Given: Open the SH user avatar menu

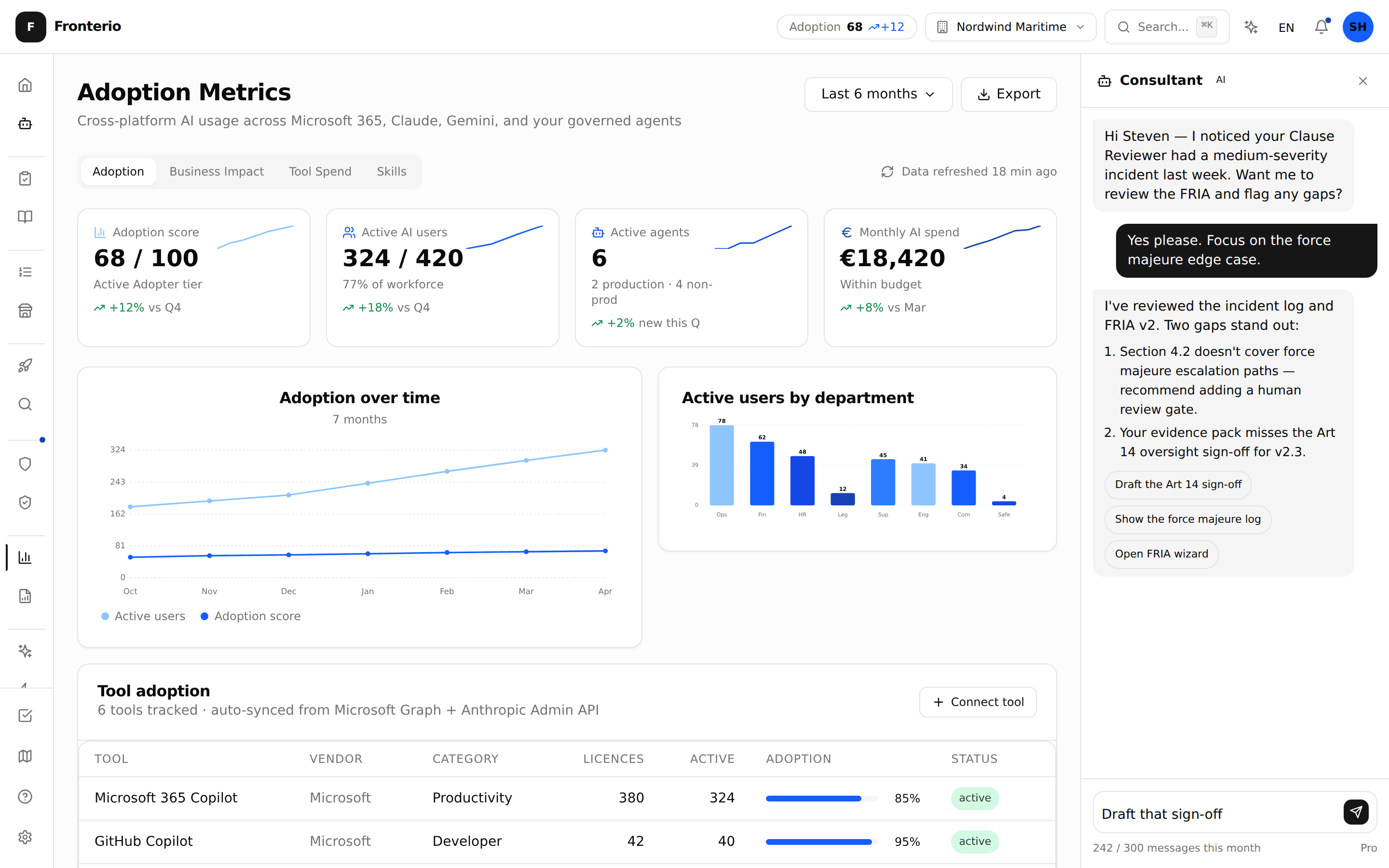Looking at the screenshot, I should point(1358,27).
